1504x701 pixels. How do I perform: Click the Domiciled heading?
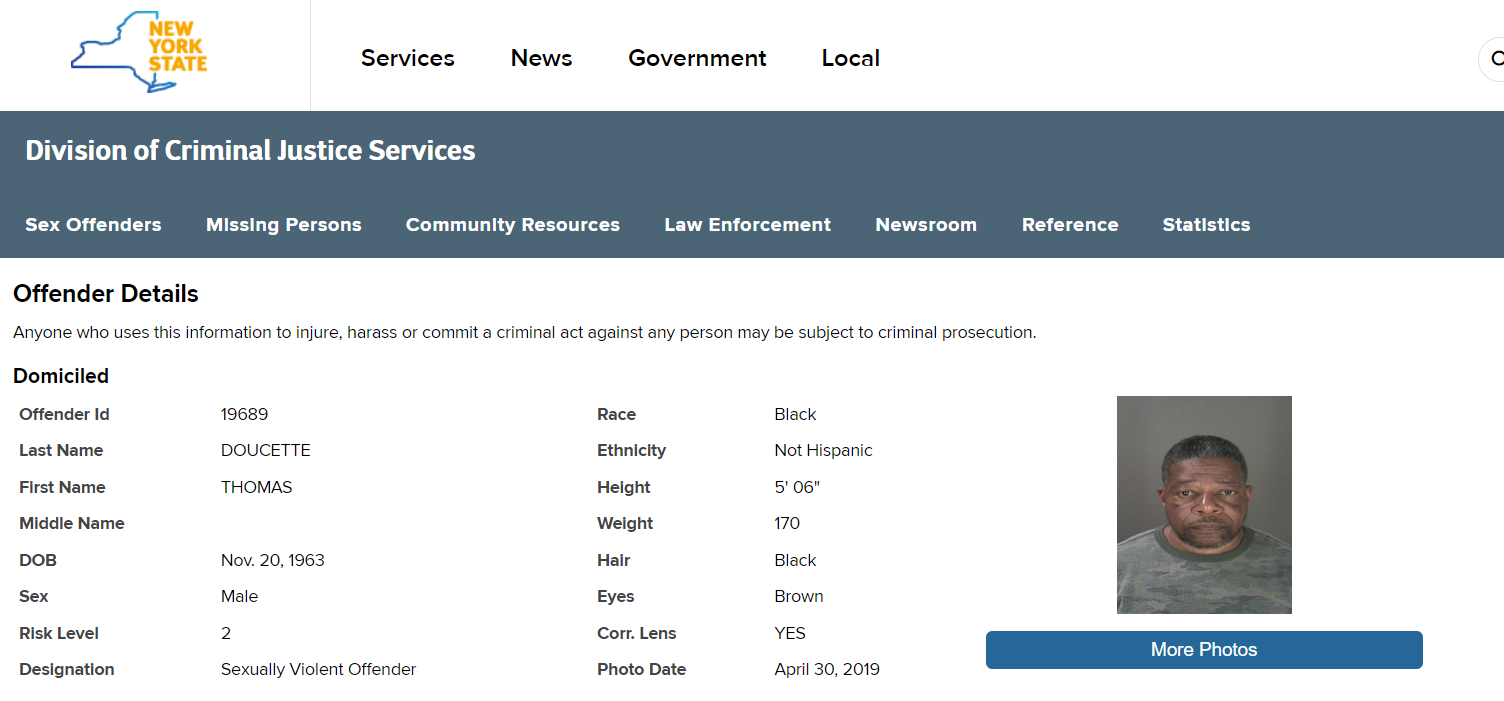point(61,376)
